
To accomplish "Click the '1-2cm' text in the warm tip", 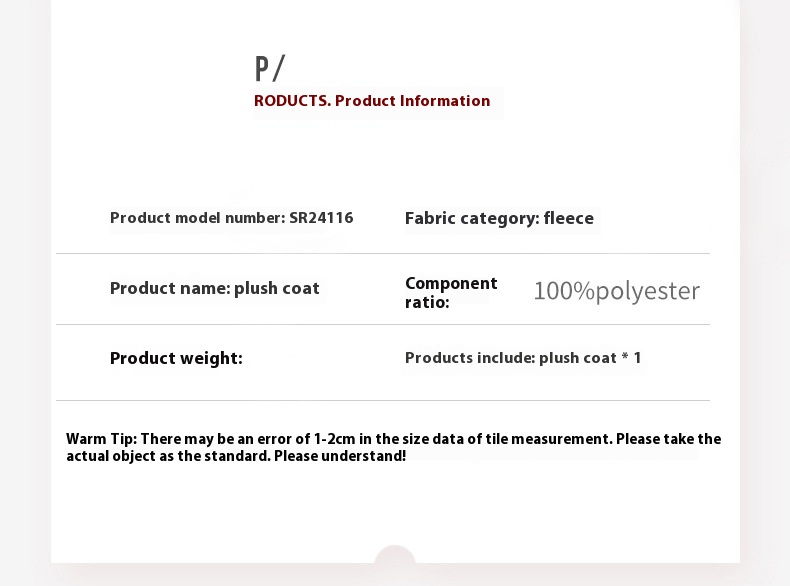I will point(335,439).
